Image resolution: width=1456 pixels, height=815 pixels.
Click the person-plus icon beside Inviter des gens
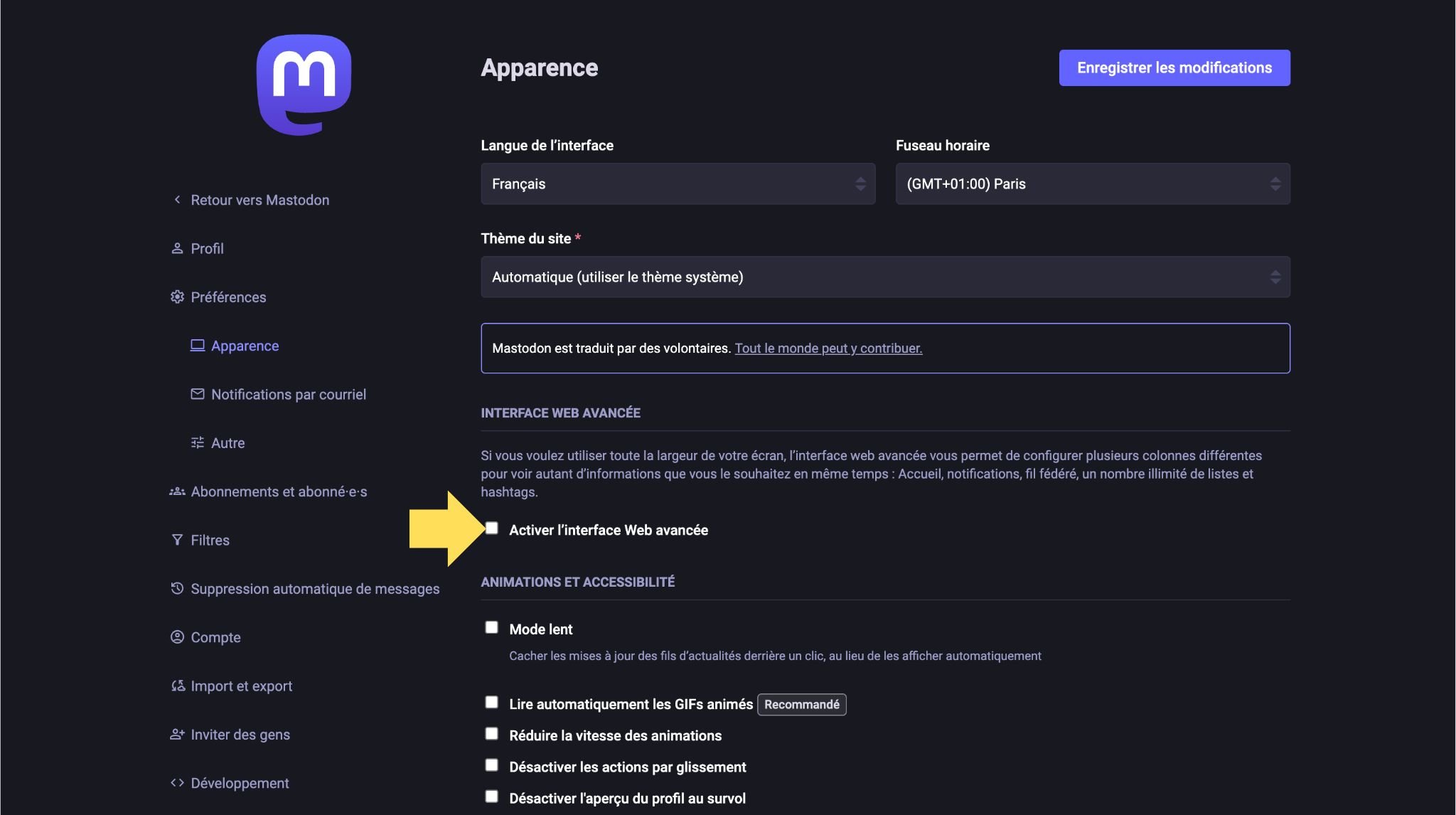[177, 734]
